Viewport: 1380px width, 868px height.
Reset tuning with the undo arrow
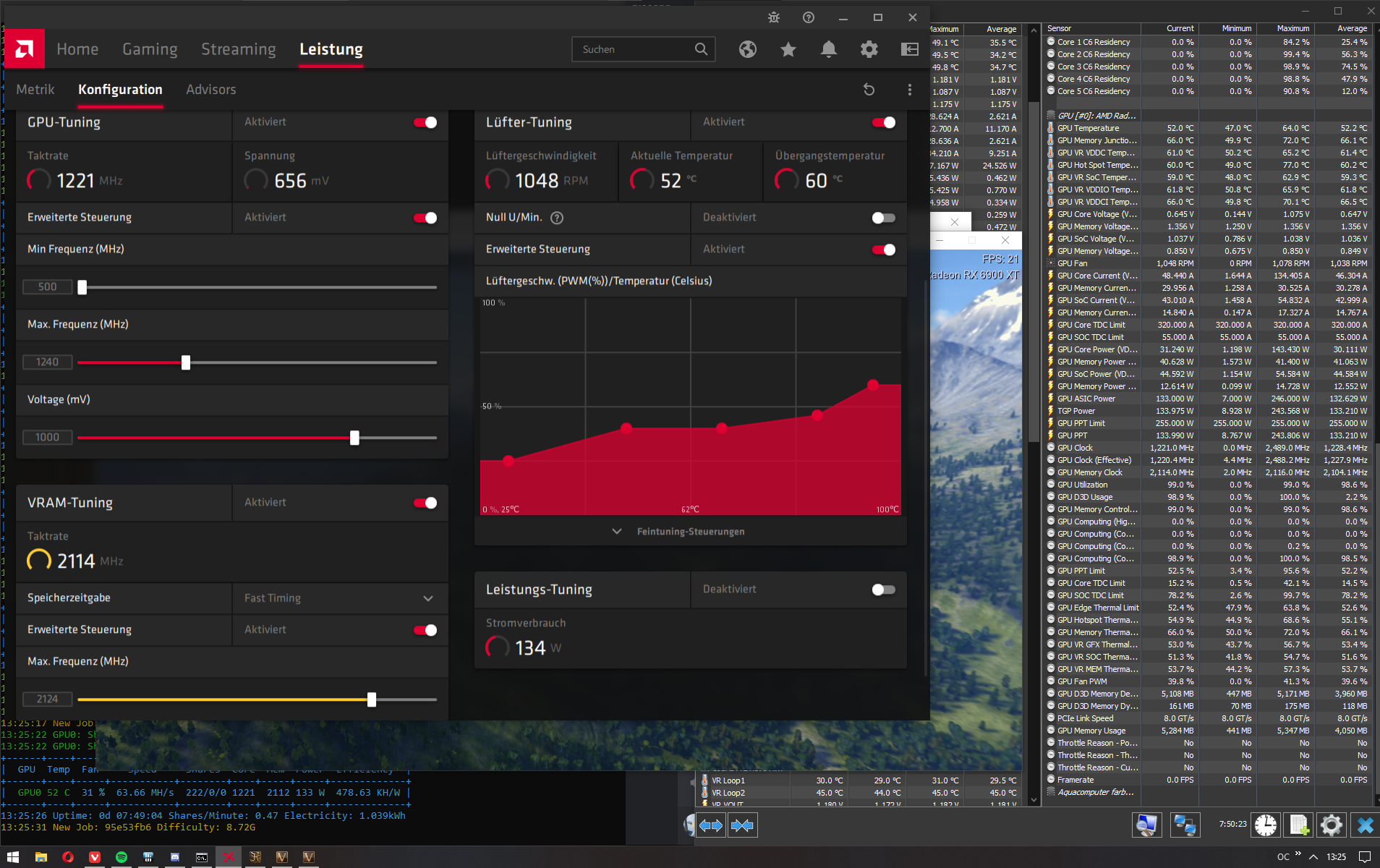point(869,90)
